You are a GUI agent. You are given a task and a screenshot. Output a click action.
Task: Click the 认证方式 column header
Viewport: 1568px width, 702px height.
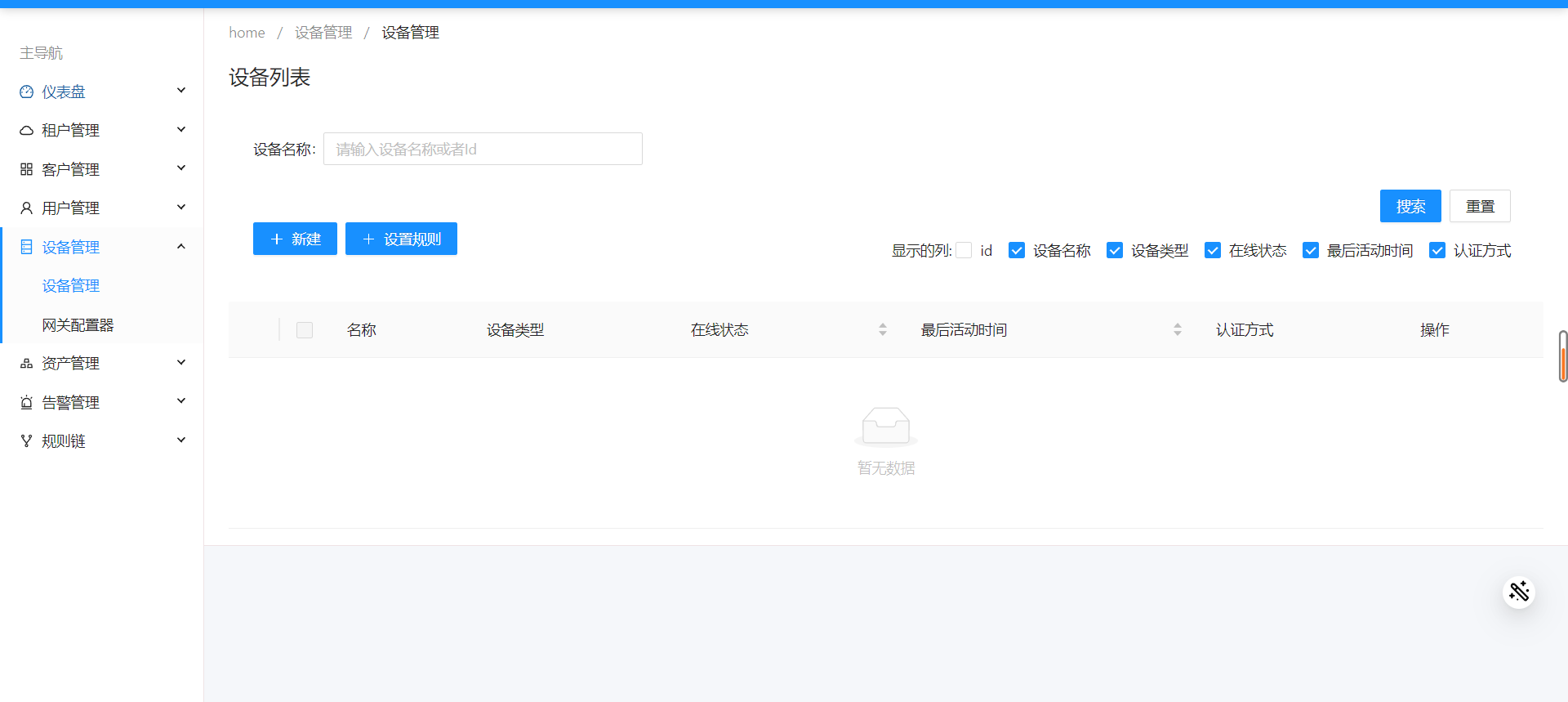[1245, 330]
